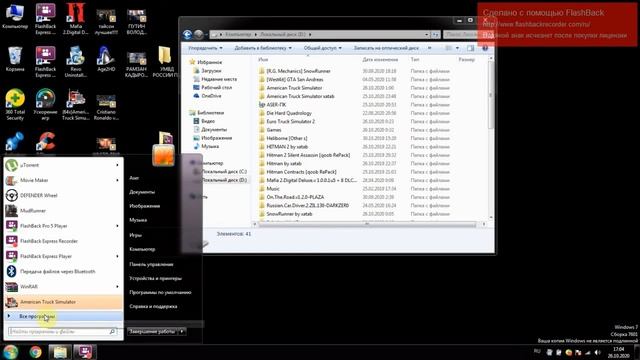Open the Корзина recycle bin icon
The width and height of the screenshot is (640, 360).
click(x=15, y=60)
